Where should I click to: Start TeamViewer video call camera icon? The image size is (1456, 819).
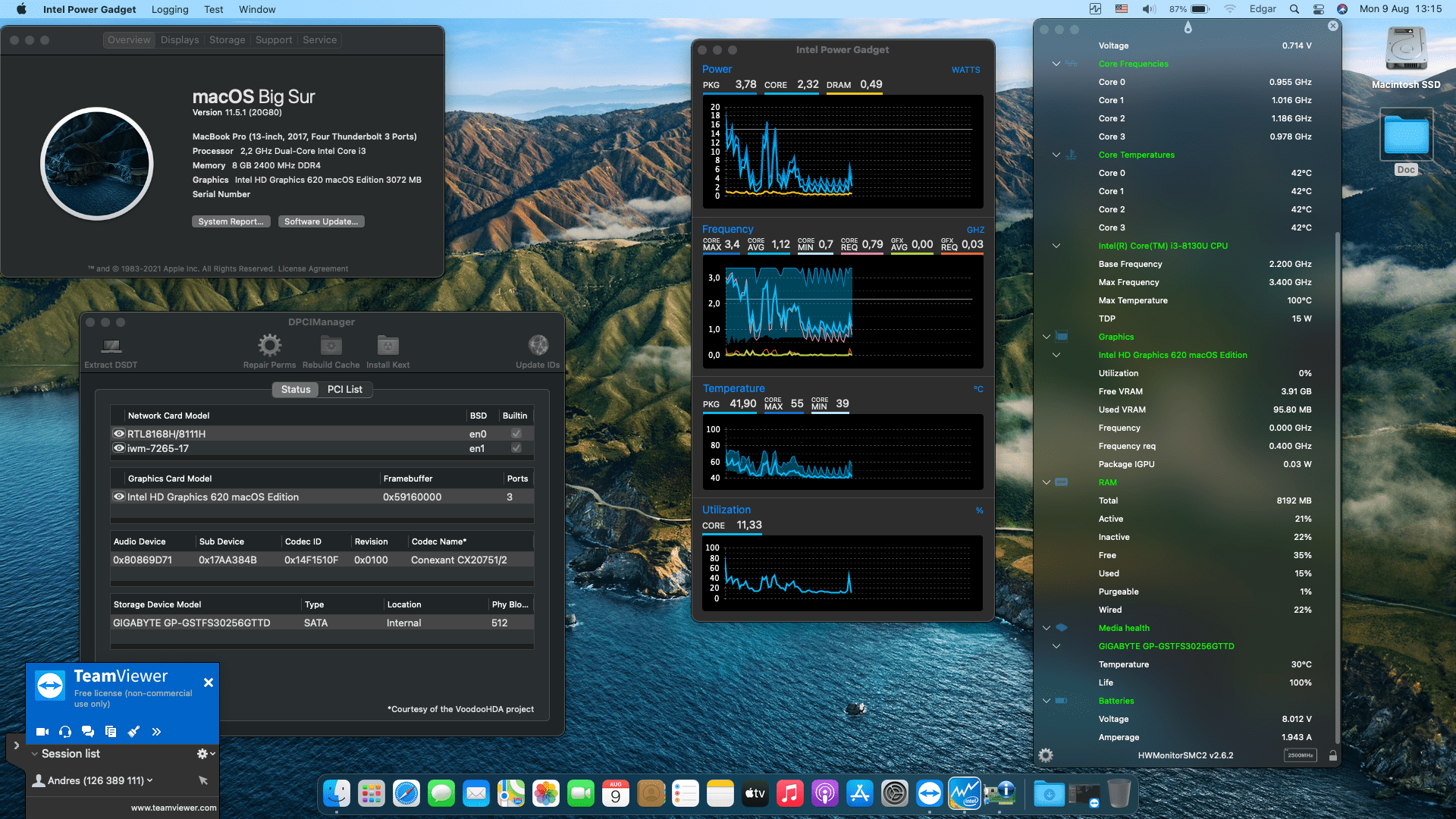click(x=42, y=732)
